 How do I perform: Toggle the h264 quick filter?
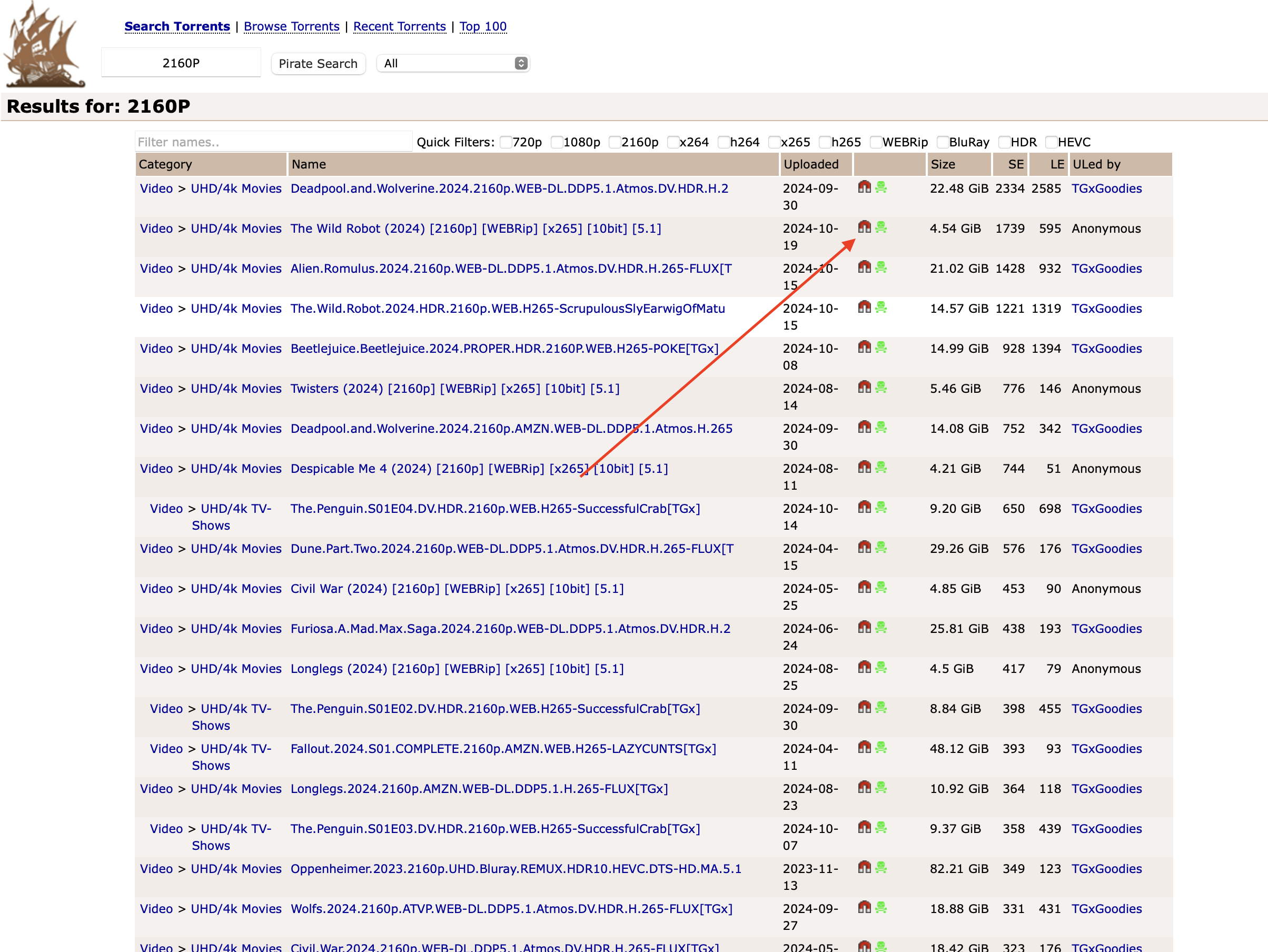724,142
